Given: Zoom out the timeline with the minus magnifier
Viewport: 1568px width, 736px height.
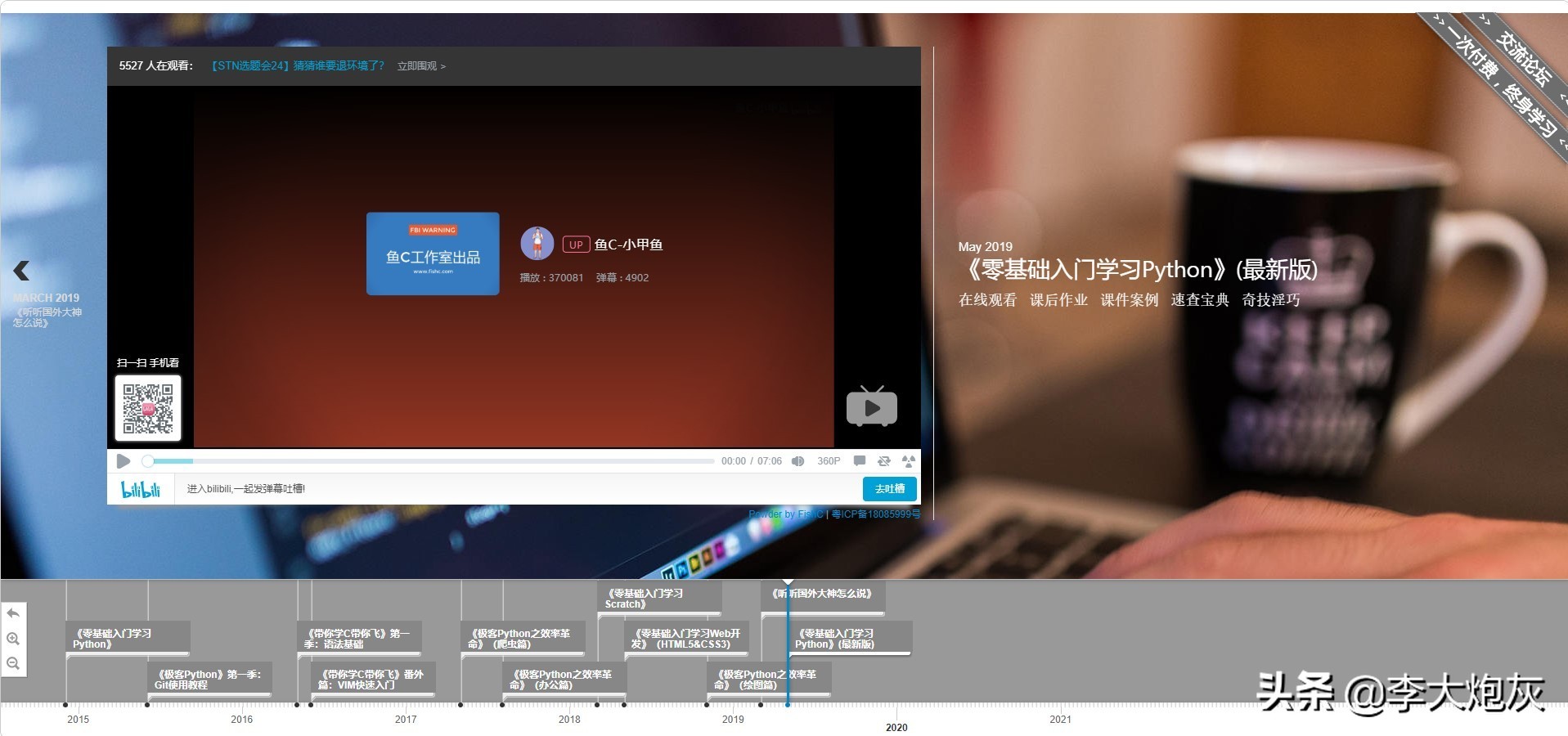Looking at the screenshot, I should 13,664.
